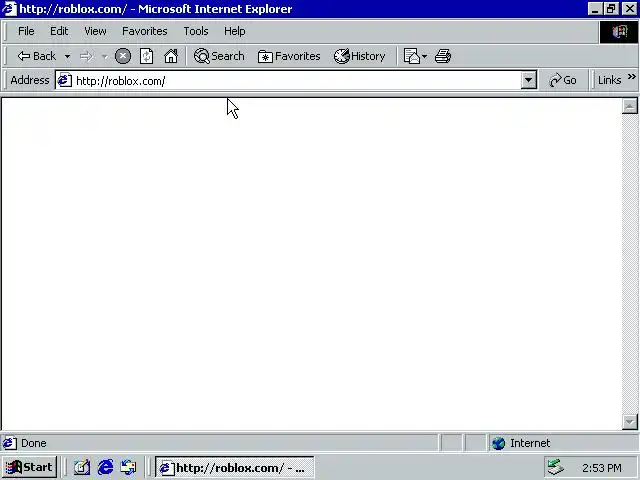Click the Done status bar text
This screenshot has width=640, height=480.
pos(33,443)
